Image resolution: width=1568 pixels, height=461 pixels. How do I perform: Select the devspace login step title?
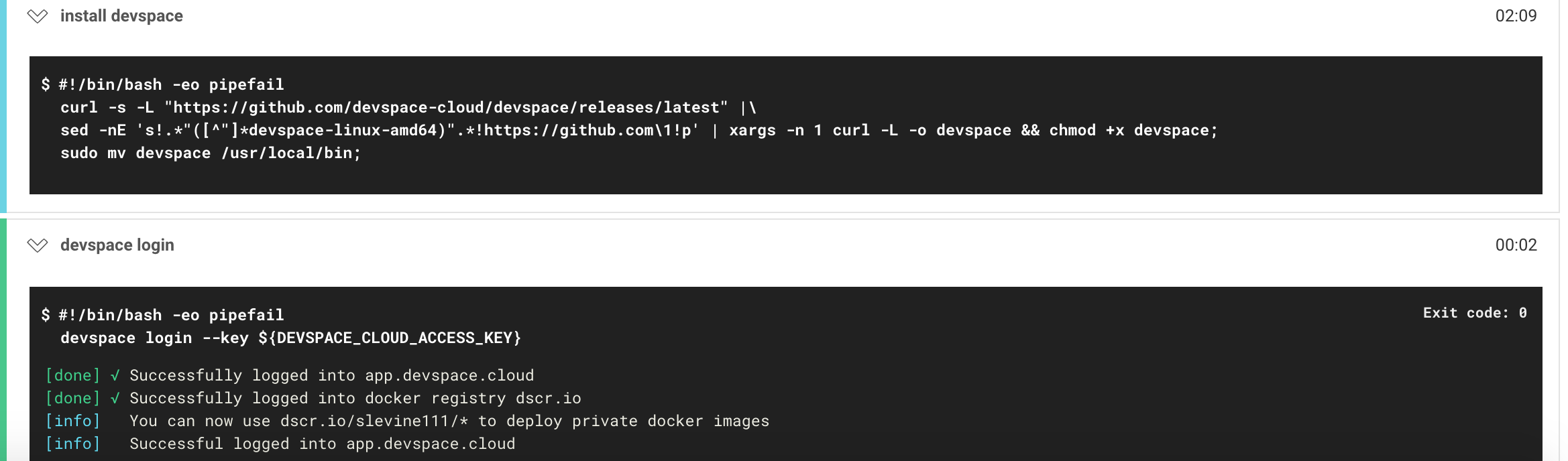117,245
